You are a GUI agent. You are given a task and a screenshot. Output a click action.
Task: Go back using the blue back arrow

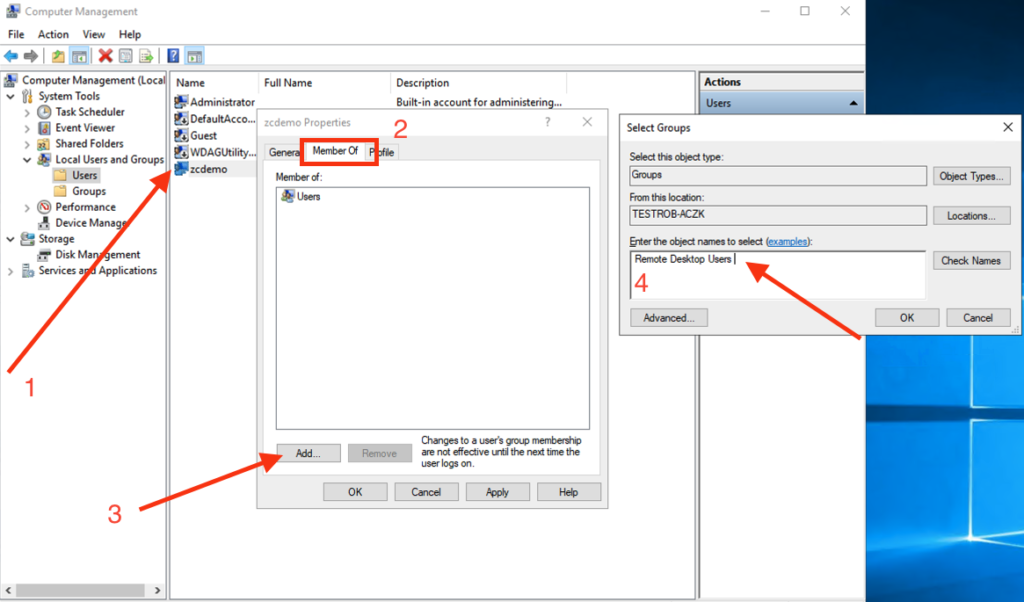[11, 56]
